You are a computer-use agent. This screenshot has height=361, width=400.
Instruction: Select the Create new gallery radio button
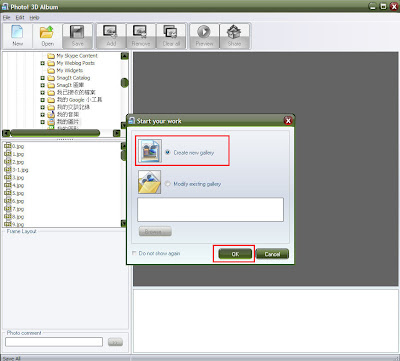[x=168, y=152]
